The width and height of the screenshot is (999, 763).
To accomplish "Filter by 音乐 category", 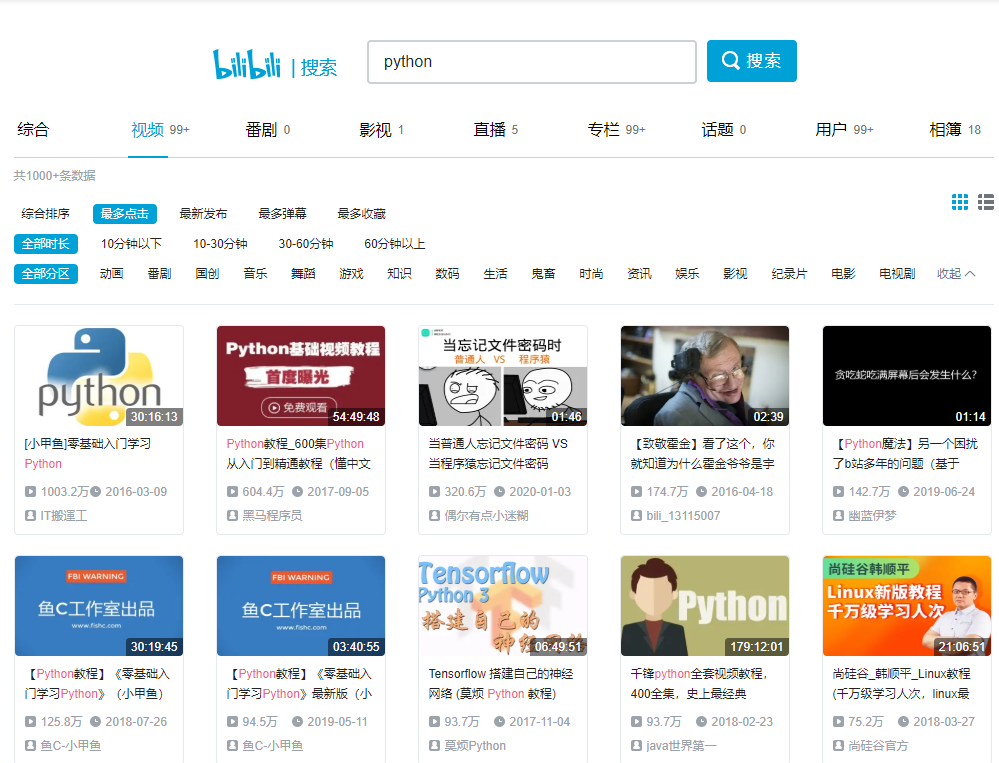I will coord(255,274).
